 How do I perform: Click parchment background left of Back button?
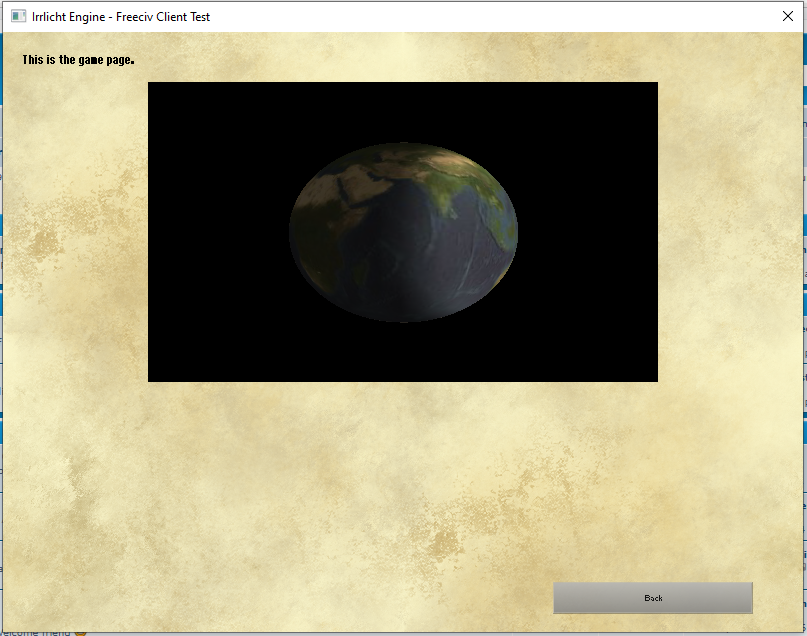coord(400,598)
